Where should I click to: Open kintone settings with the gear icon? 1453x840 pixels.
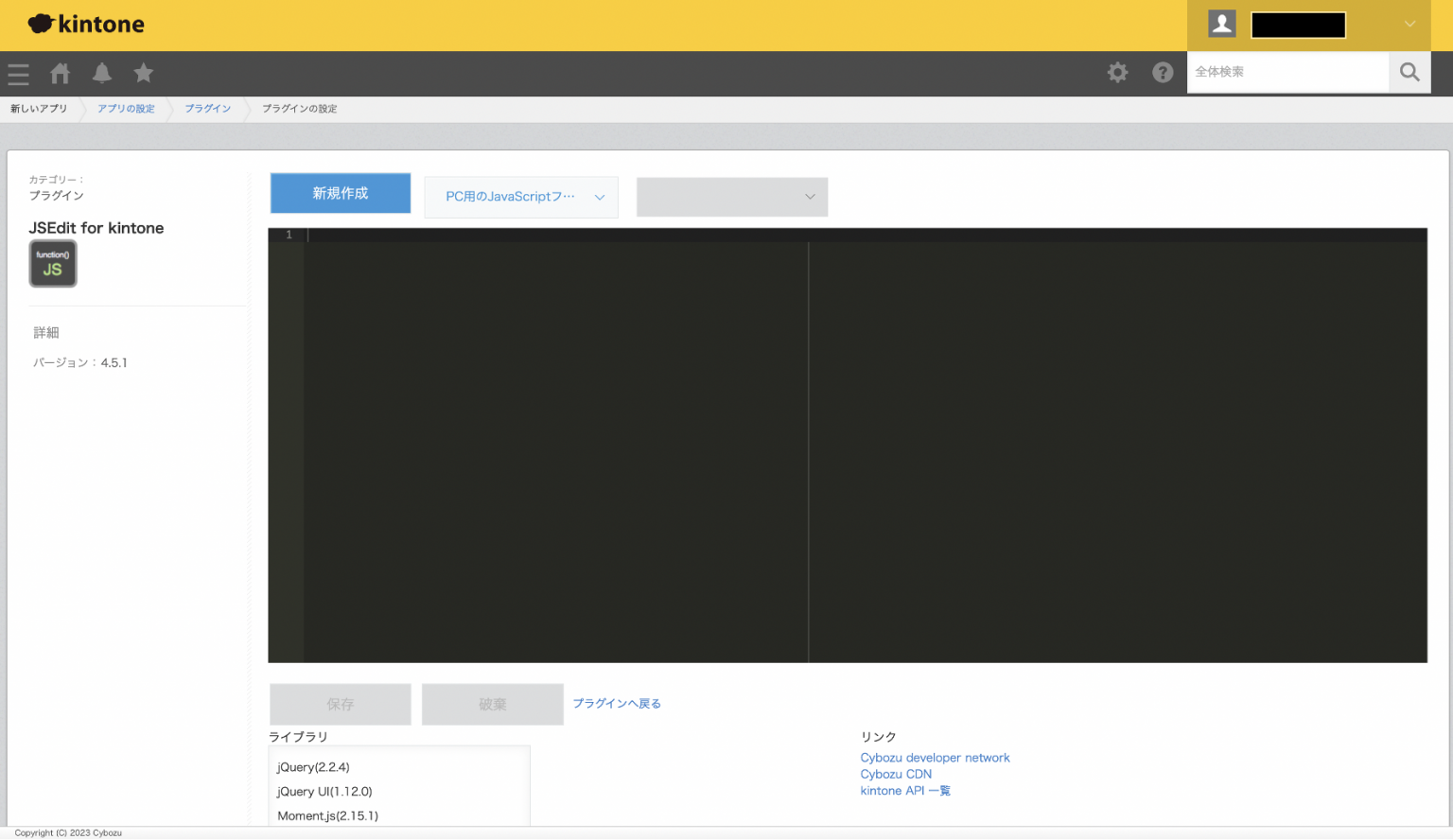(1117, 72)
